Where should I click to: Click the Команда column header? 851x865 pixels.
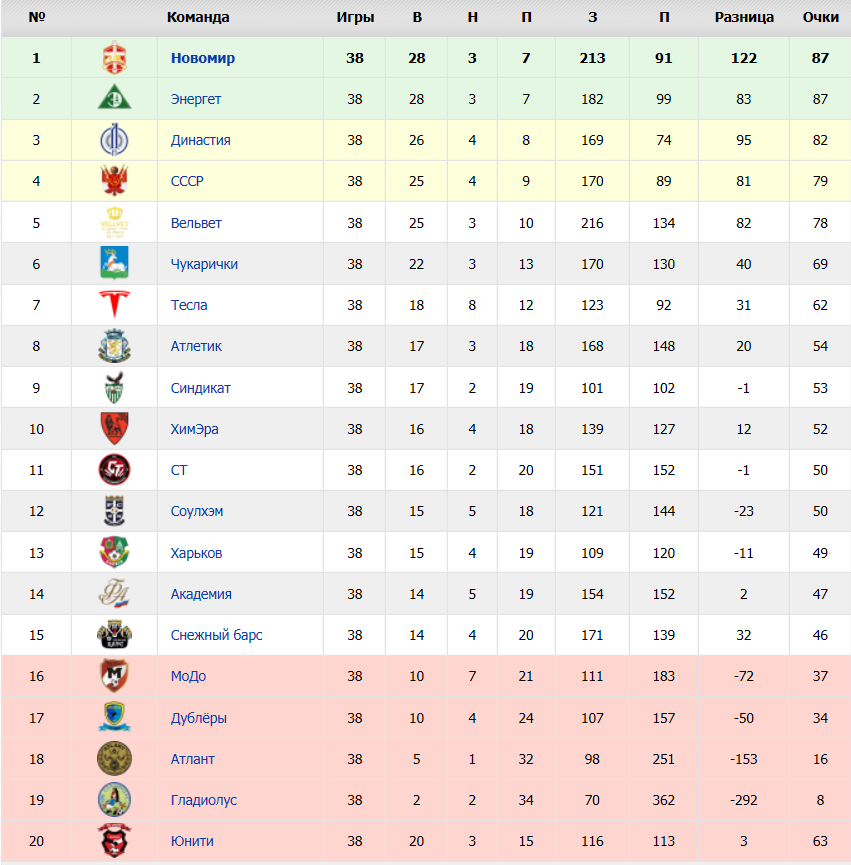point(198,17)
